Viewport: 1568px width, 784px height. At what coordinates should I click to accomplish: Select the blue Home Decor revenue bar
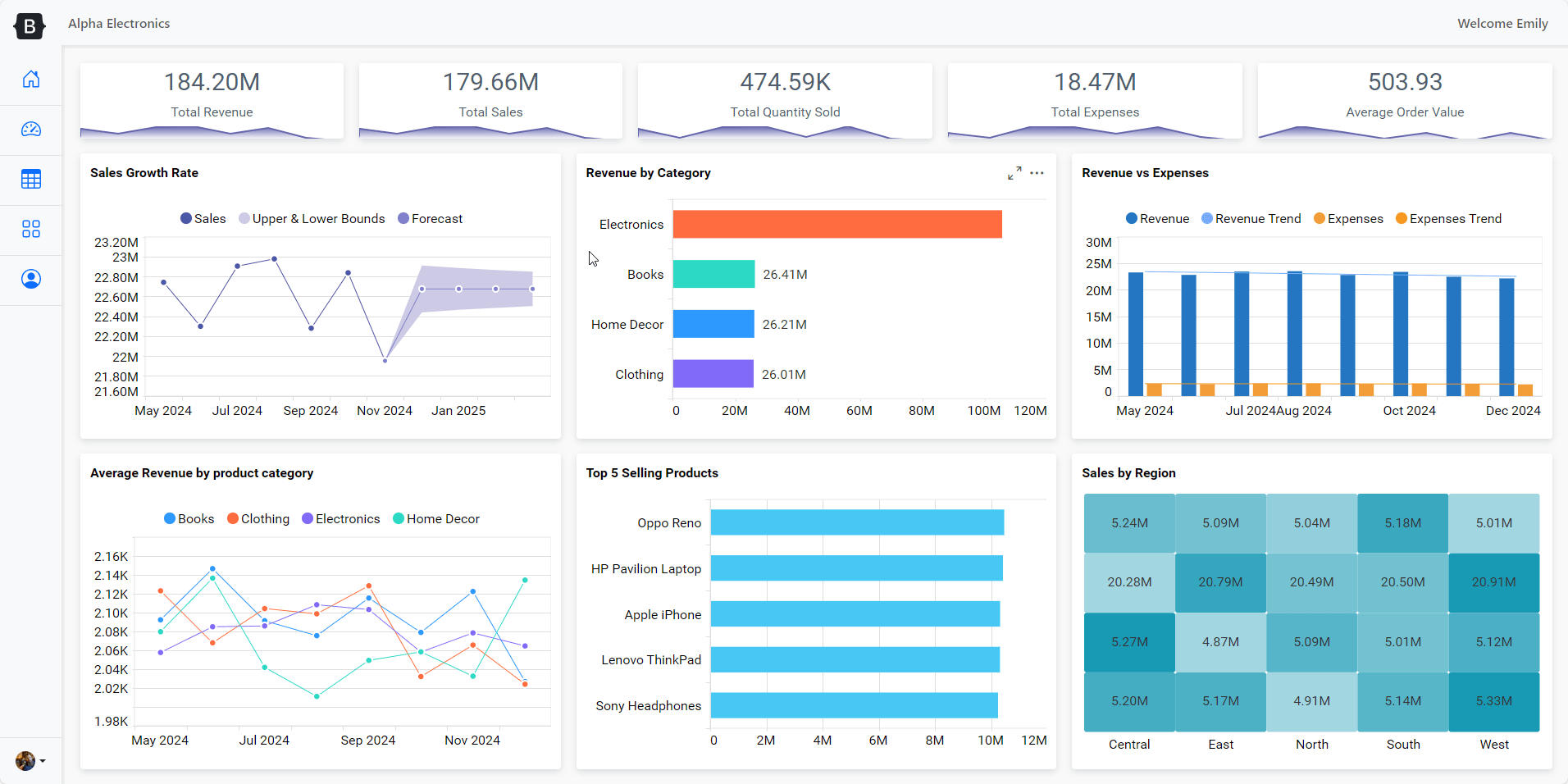coord(713,324)
